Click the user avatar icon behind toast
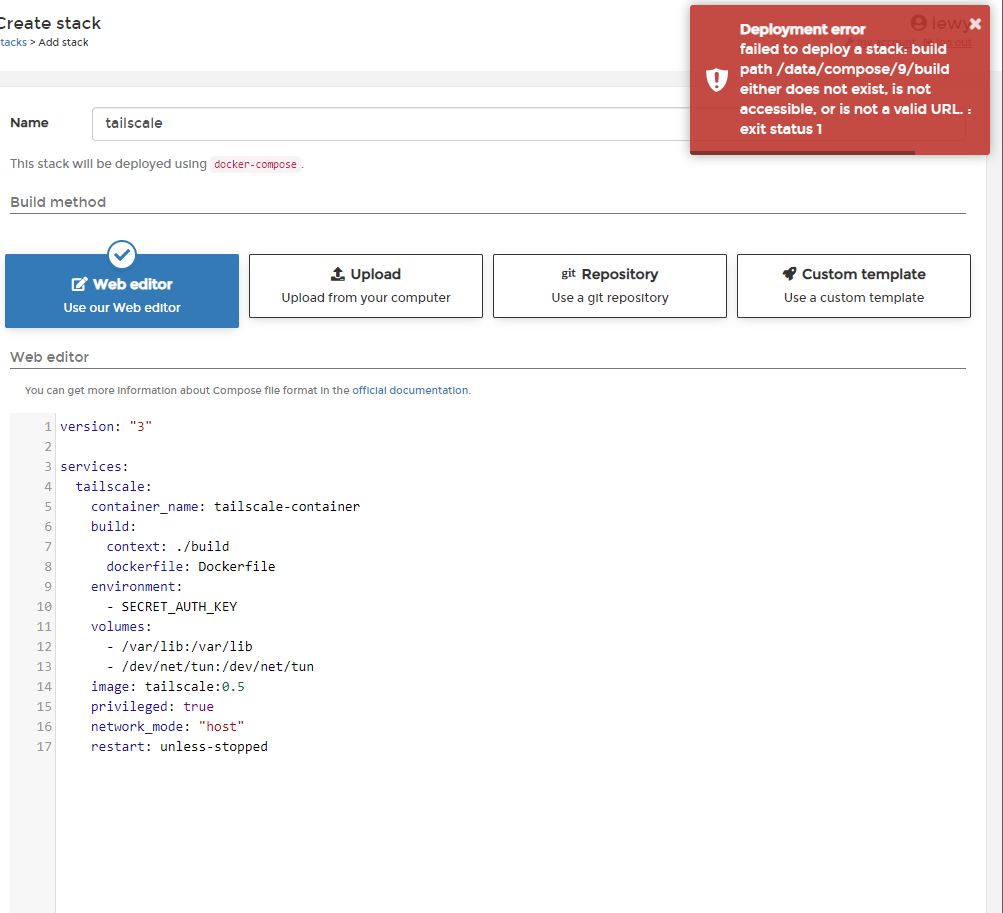The width and height of the screenshot is (1003, 913). (919, 23)
